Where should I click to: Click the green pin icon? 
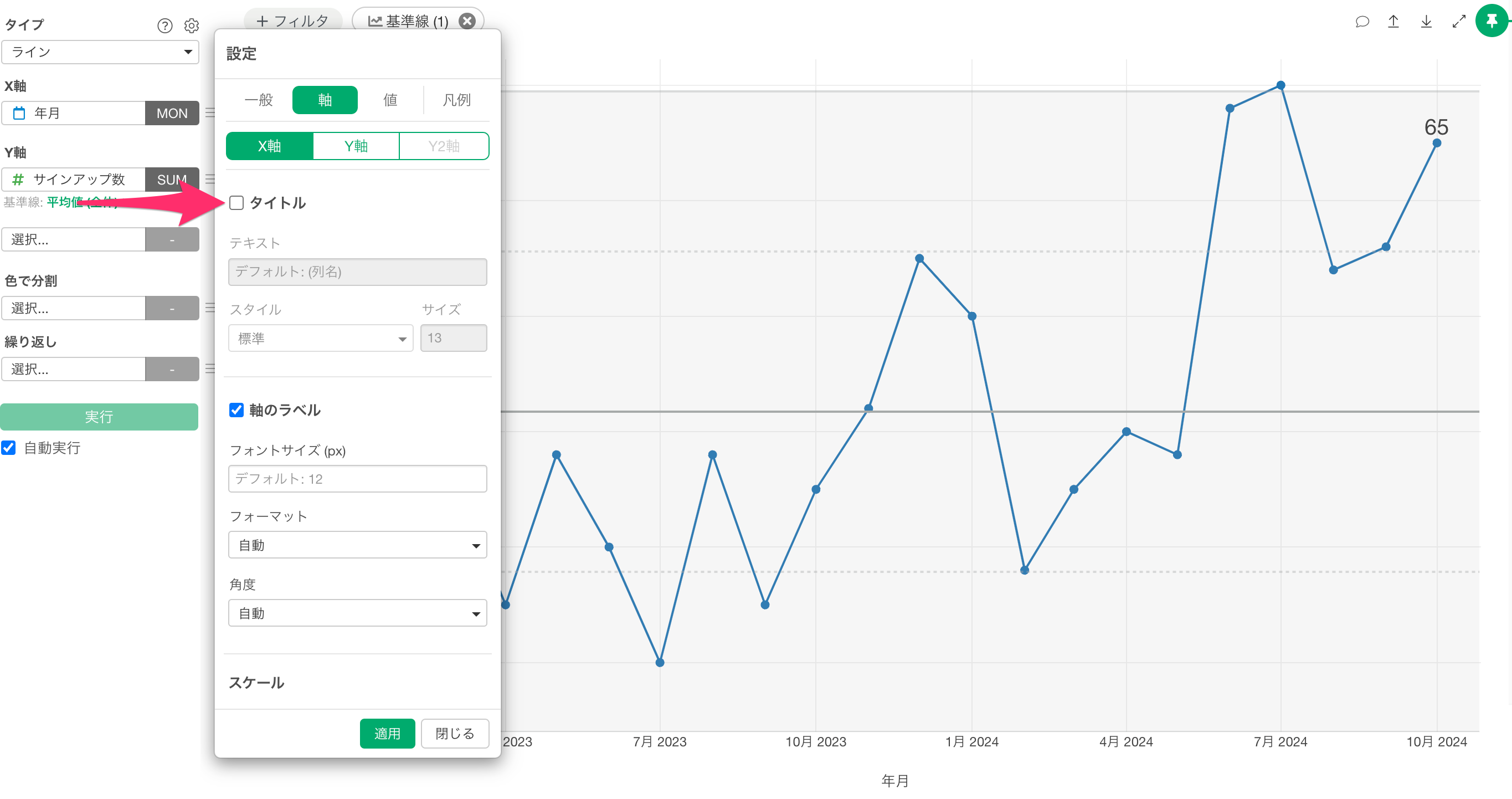coord(1492,21)
